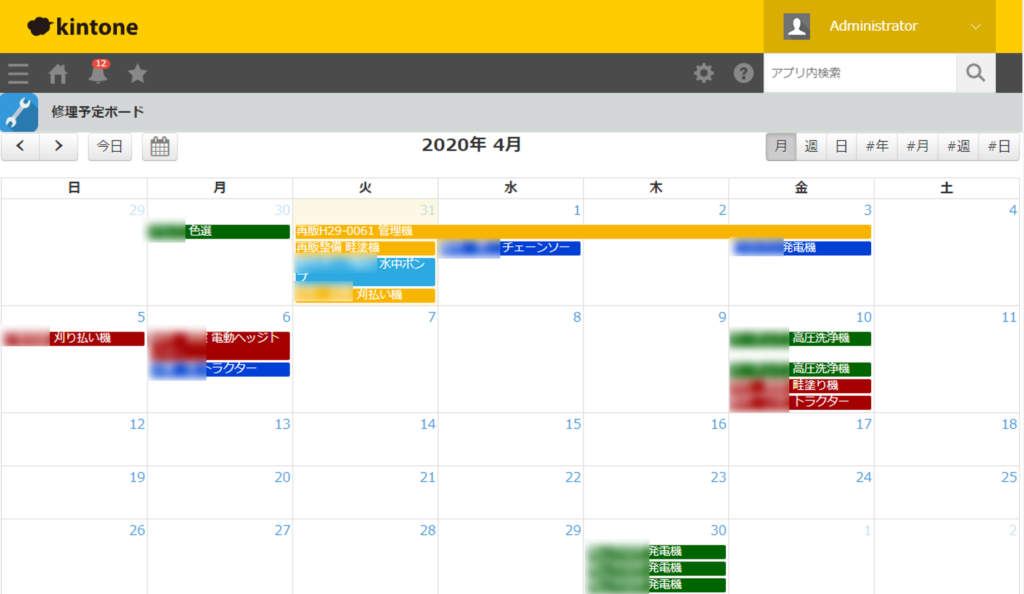Image resolution: width=1024 pixels, height=594 pixels.
Task: Open the hamburger menu icon
Action: (x=18, y=73)
